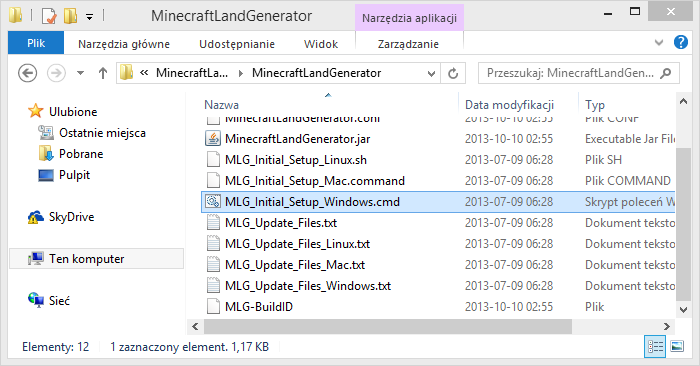Expand the breadcrumb arrow after MinecraftLa...
Image resolution: width=700 pixels, height=366 pixels.
[241, 73]
